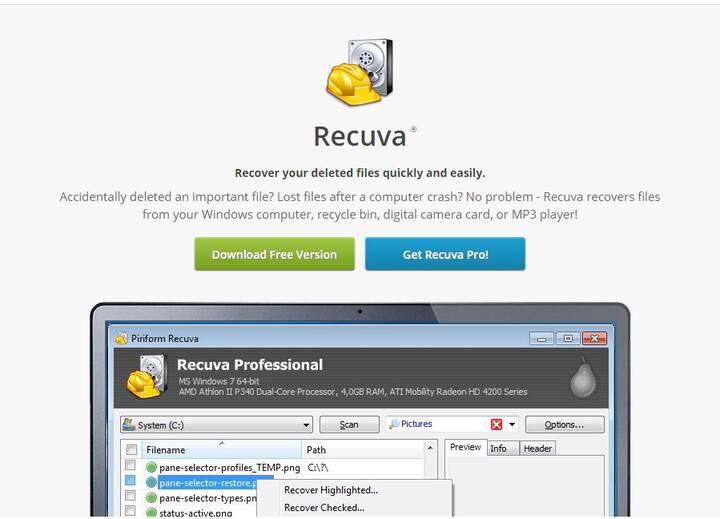Image resolution: width=720 pixels, height=519 pixels.
Task: Click the title bar Piriform Recuva icon
Action: pyautogui.click(x=121, y=338)
